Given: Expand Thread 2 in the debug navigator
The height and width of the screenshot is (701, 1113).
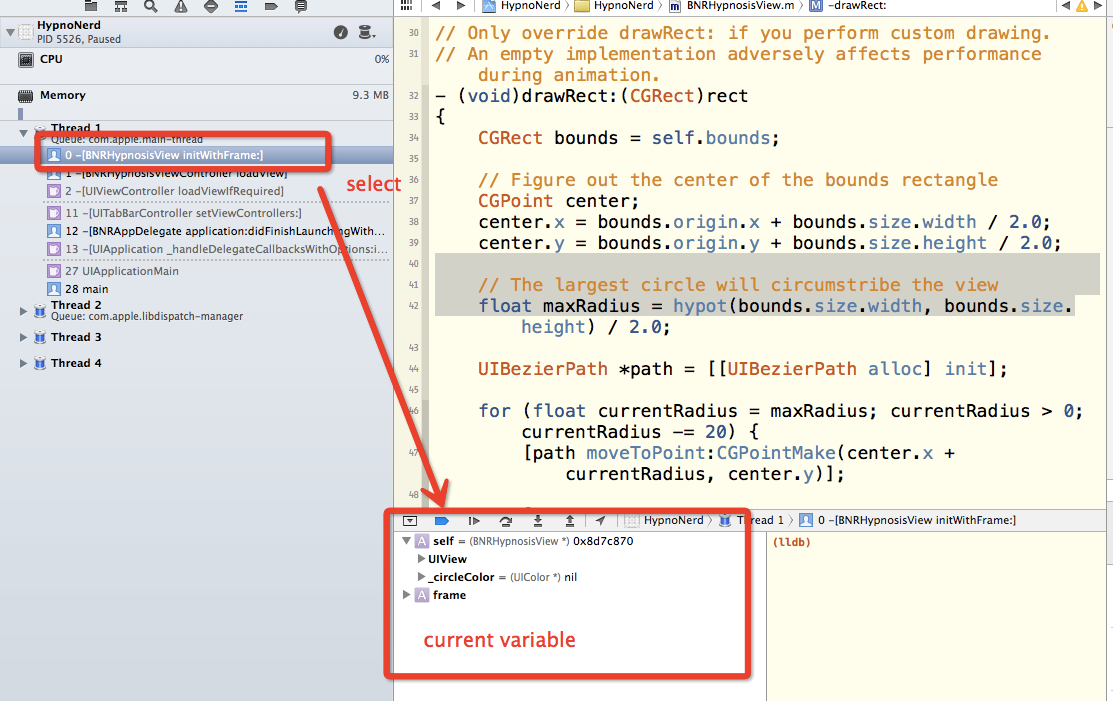Looking at the screenshot, I should coord(23,311).
